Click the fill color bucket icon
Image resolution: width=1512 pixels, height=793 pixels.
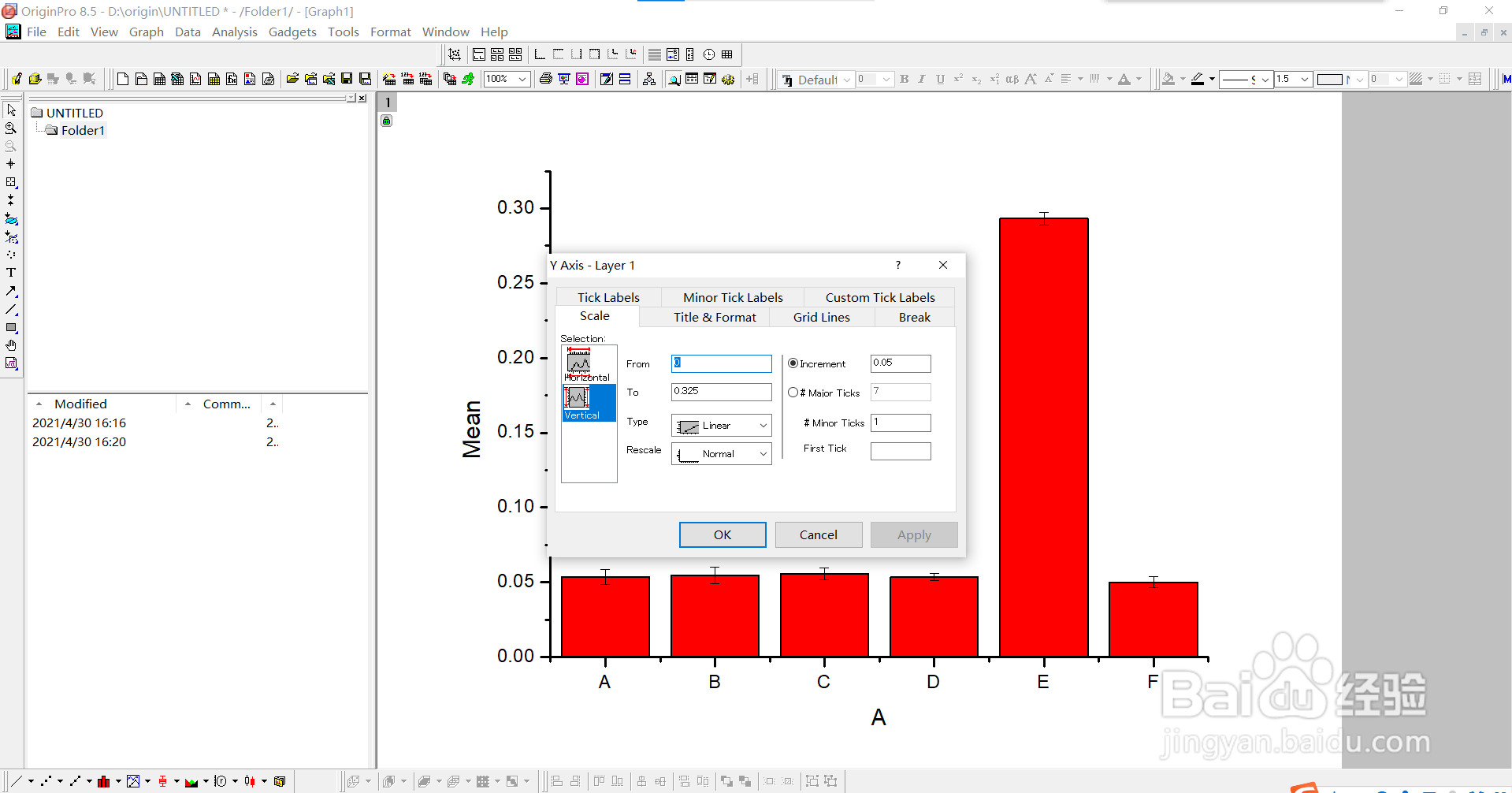(1168, 79)
